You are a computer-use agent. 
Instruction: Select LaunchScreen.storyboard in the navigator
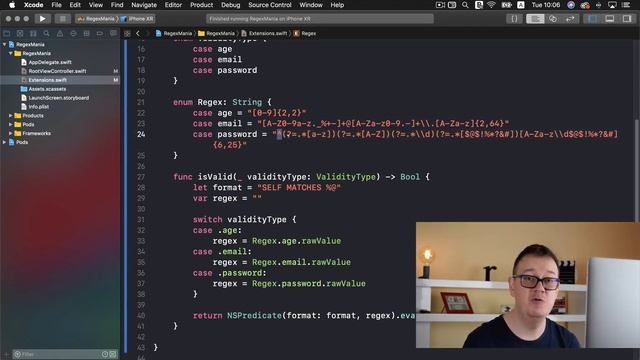point(60,98)
